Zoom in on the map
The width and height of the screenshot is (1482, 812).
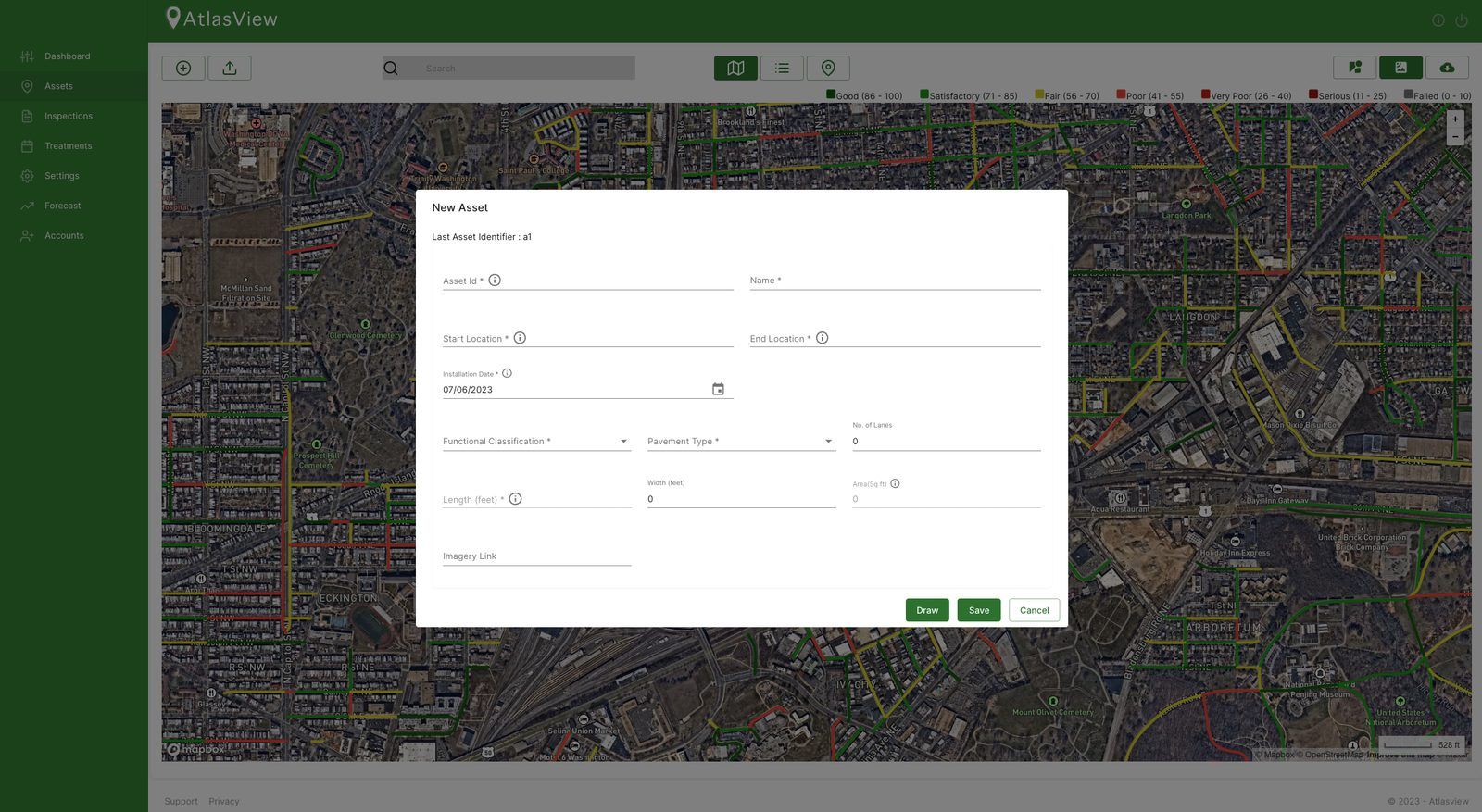1455,119
